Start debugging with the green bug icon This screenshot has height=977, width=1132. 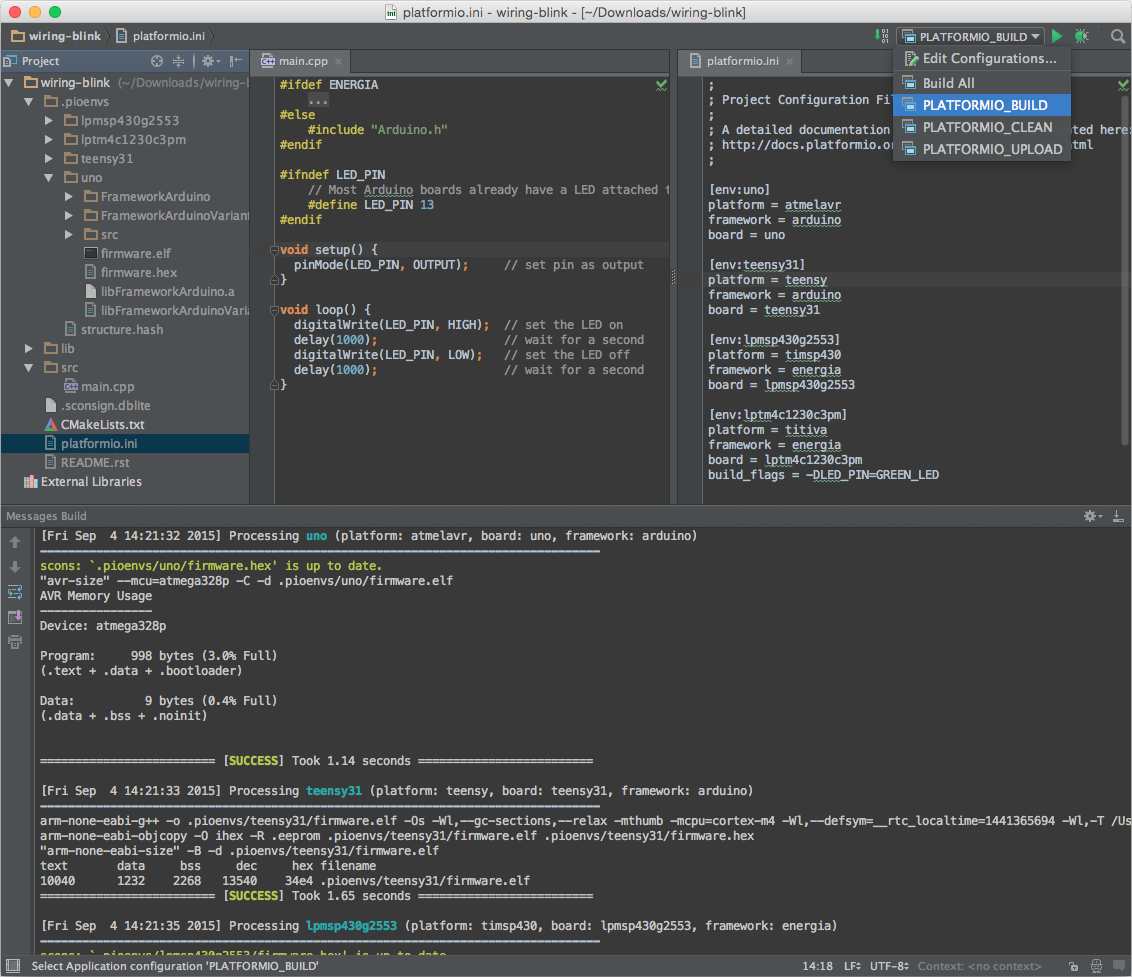point(1081,36)
